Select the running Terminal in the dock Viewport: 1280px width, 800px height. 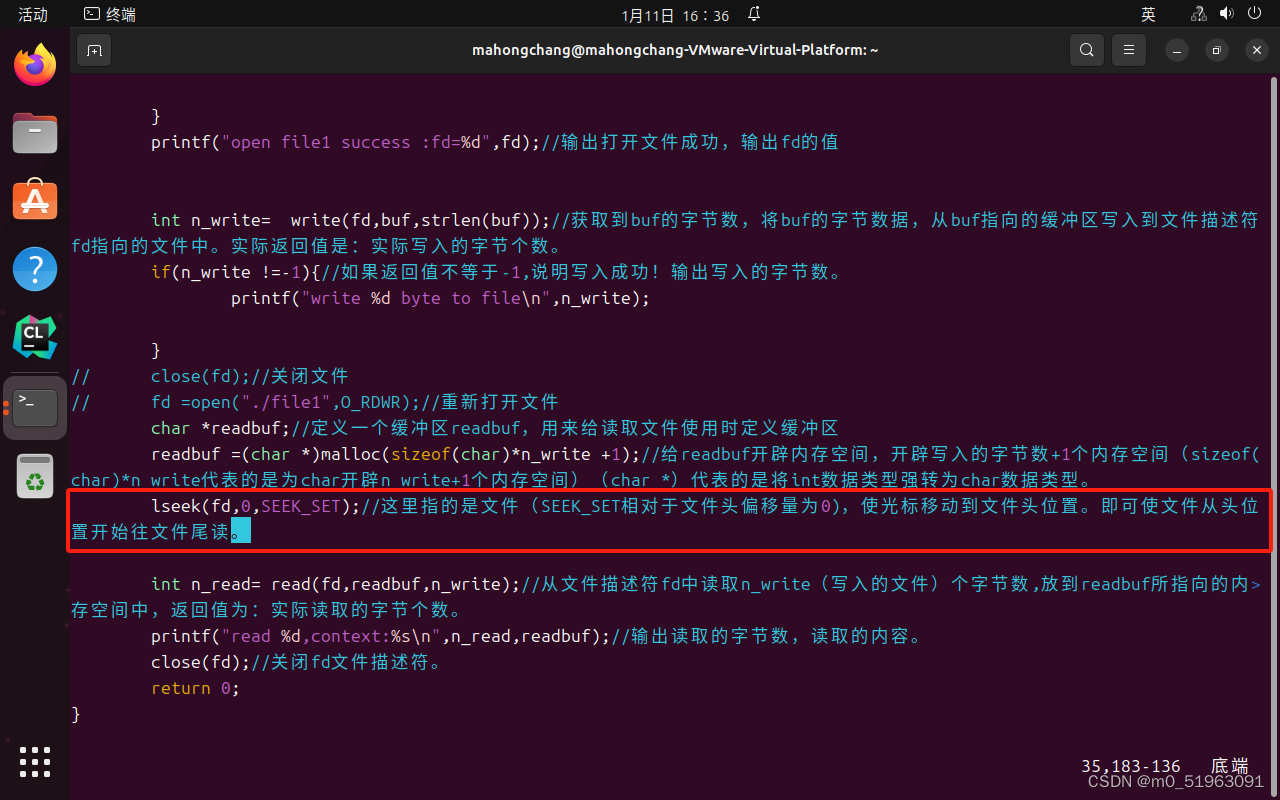pyautogui.click(x=34, y=407)
